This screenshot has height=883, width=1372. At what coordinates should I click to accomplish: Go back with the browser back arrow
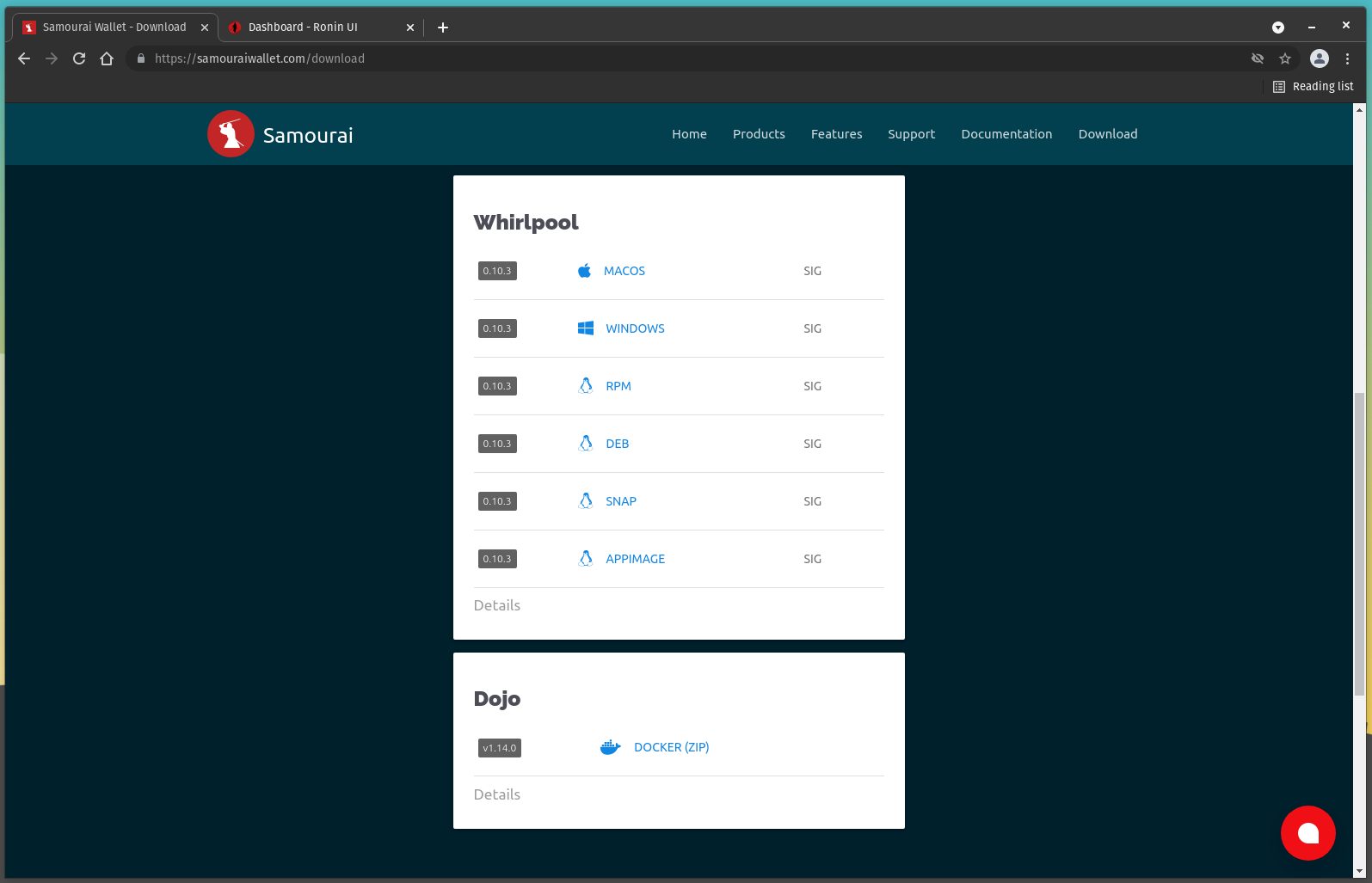(24, 58)
